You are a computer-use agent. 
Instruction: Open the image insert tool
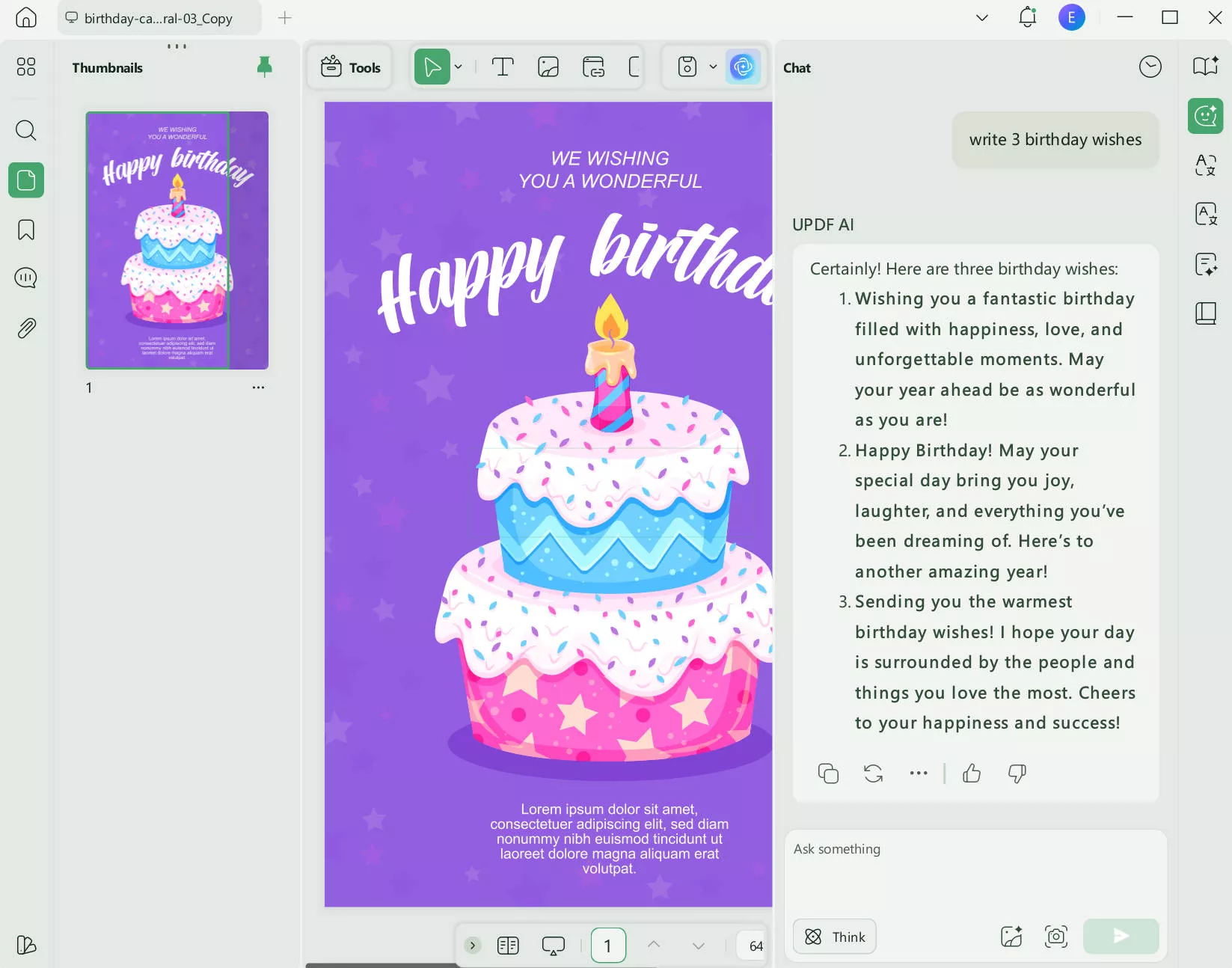point(549,67)
